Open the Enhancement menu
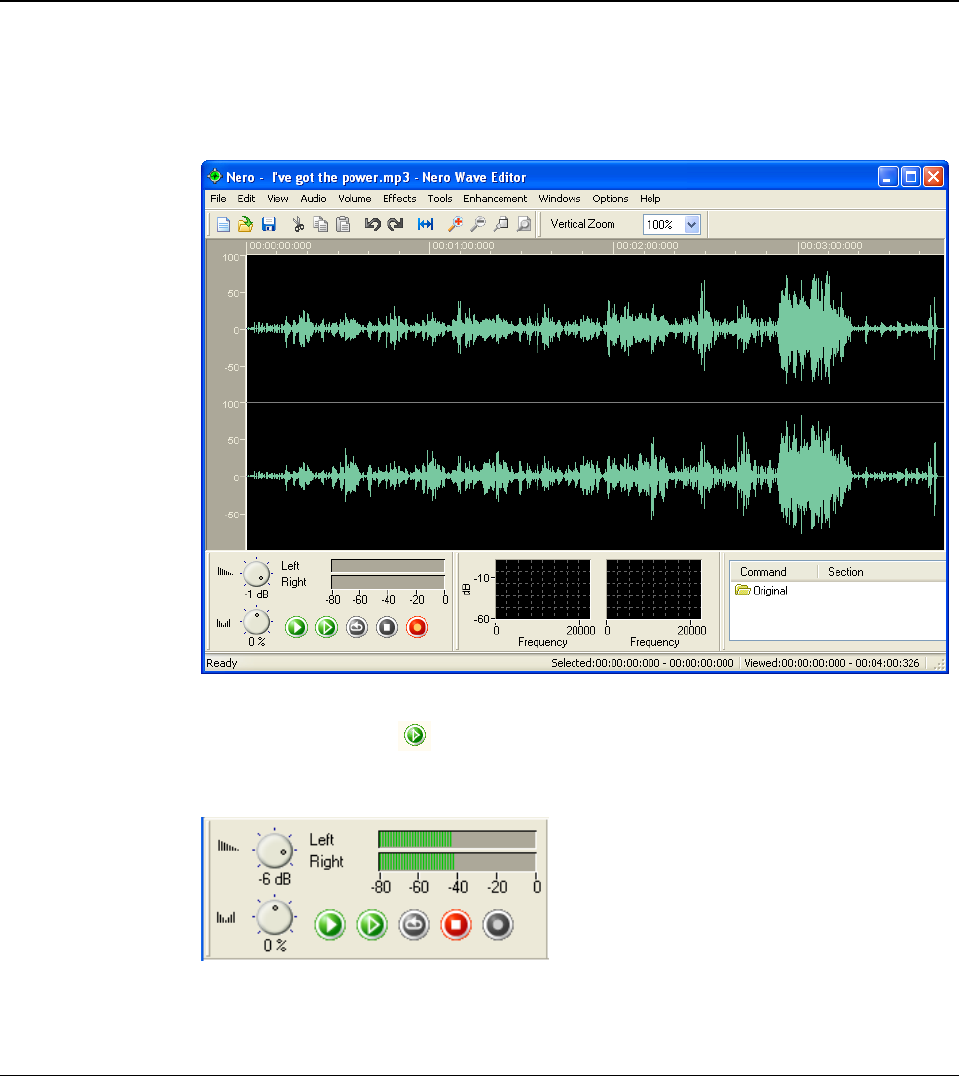The width and height of the screenshot is (959, 1076). click(x=495, y=198)
